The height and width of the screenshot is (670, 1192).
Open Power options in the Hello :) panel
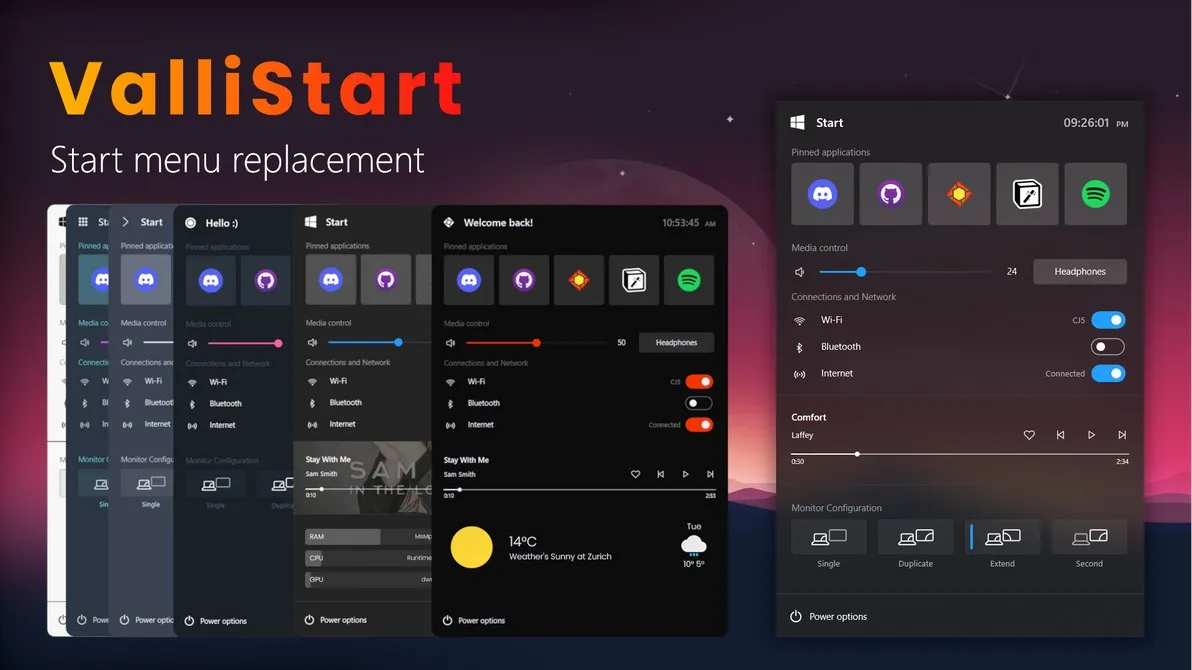click(215, 621)
